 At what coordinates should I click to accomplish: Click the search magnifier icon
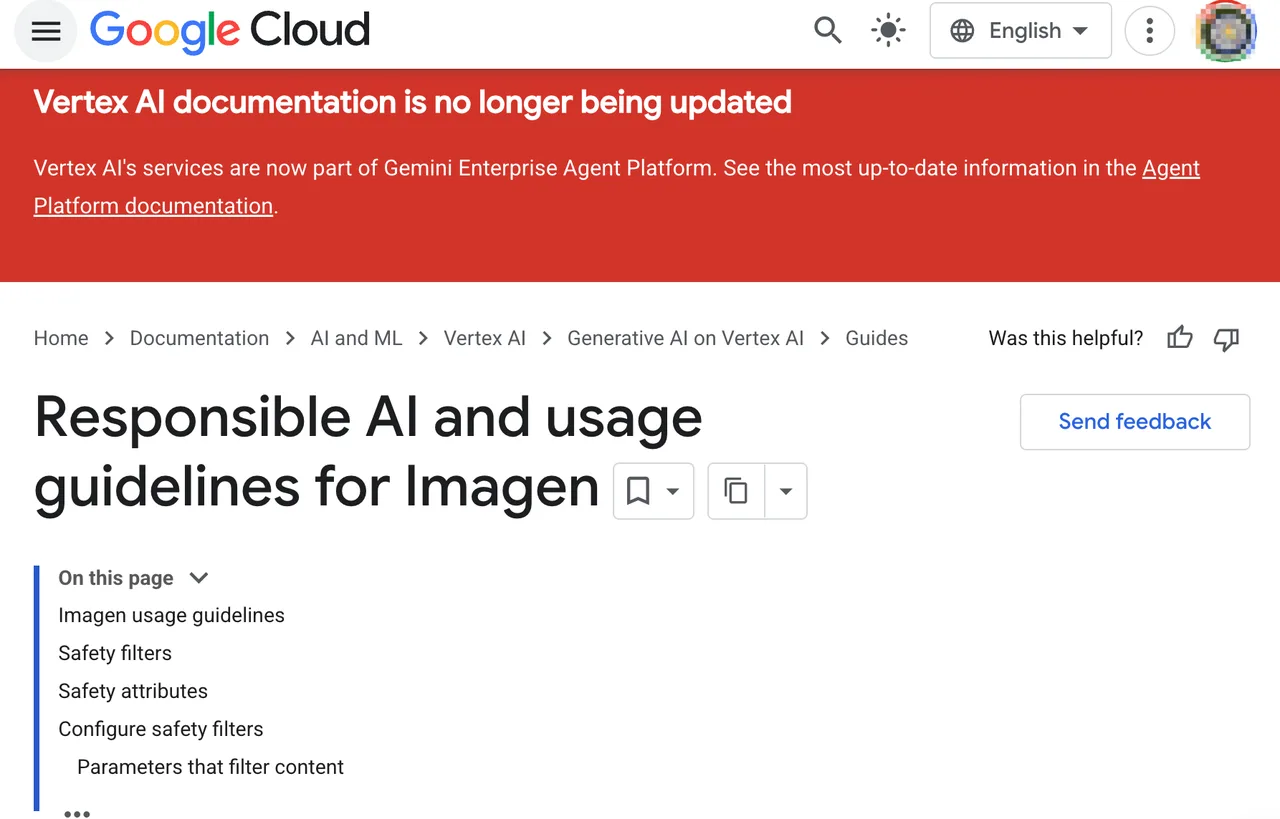827,31
